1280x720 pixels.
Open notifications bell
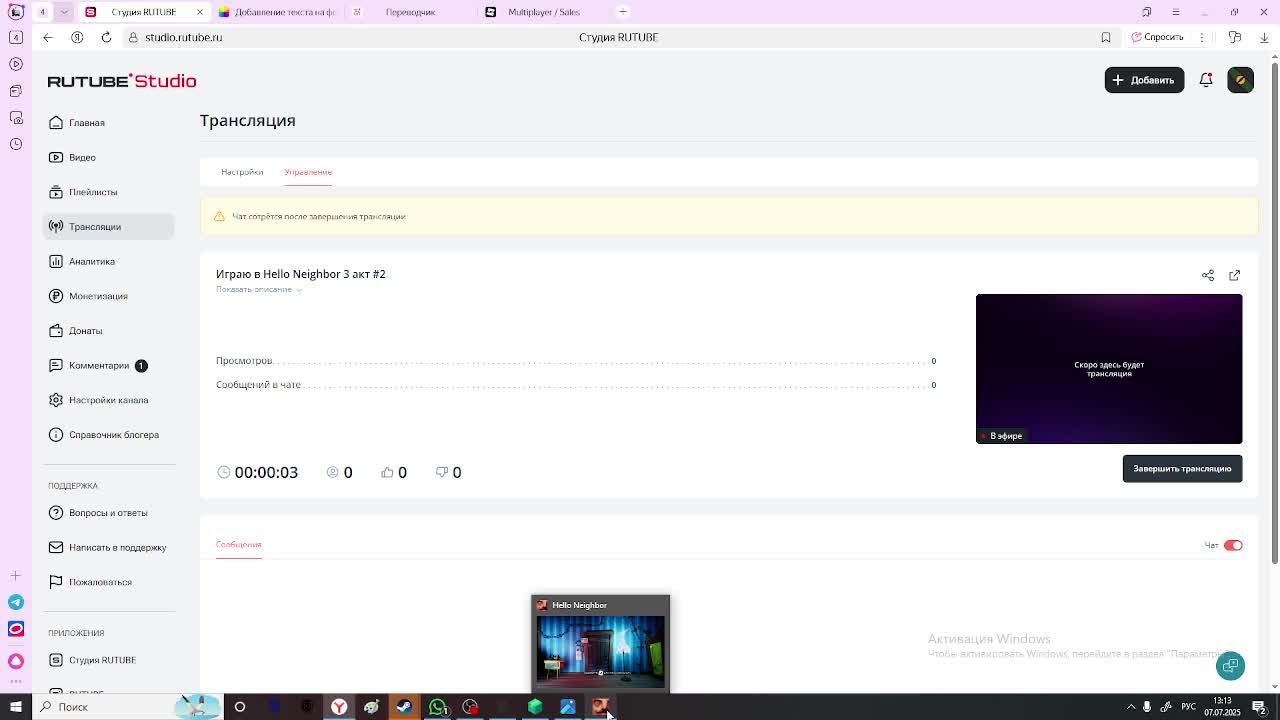pyautogui.click(x=1206, y=80)
